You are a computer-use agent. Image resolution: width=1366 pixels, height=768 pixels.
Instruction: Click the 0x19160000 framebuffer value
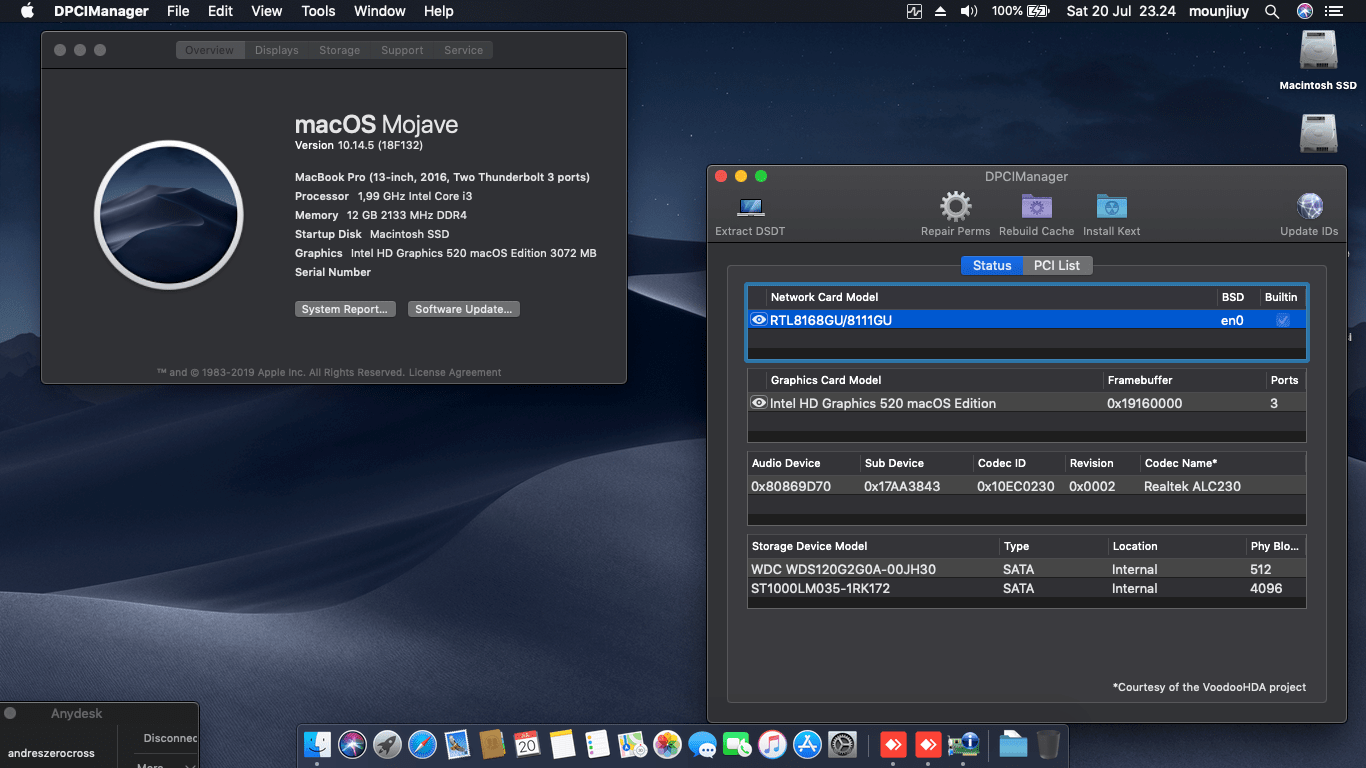(1144, 403)
